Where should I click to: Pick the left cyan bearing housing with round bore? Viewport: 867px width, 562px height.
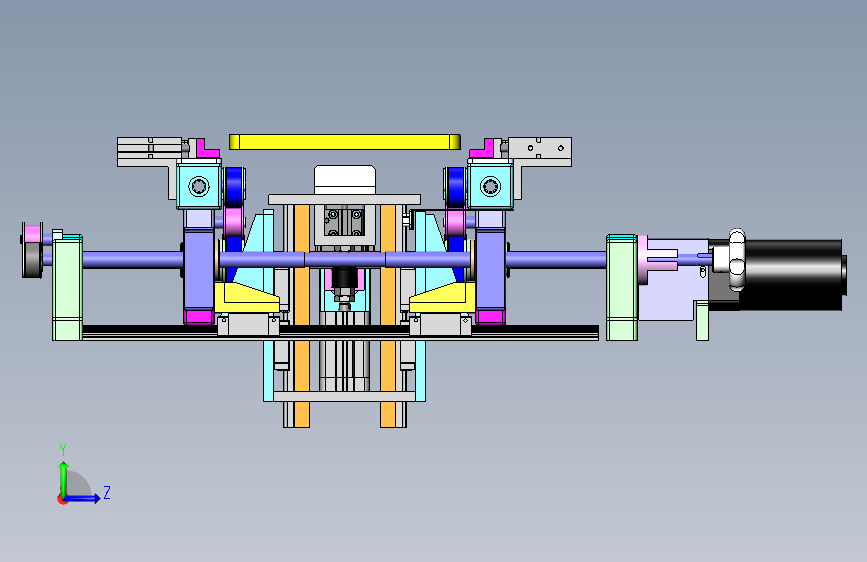click(199, 185)
